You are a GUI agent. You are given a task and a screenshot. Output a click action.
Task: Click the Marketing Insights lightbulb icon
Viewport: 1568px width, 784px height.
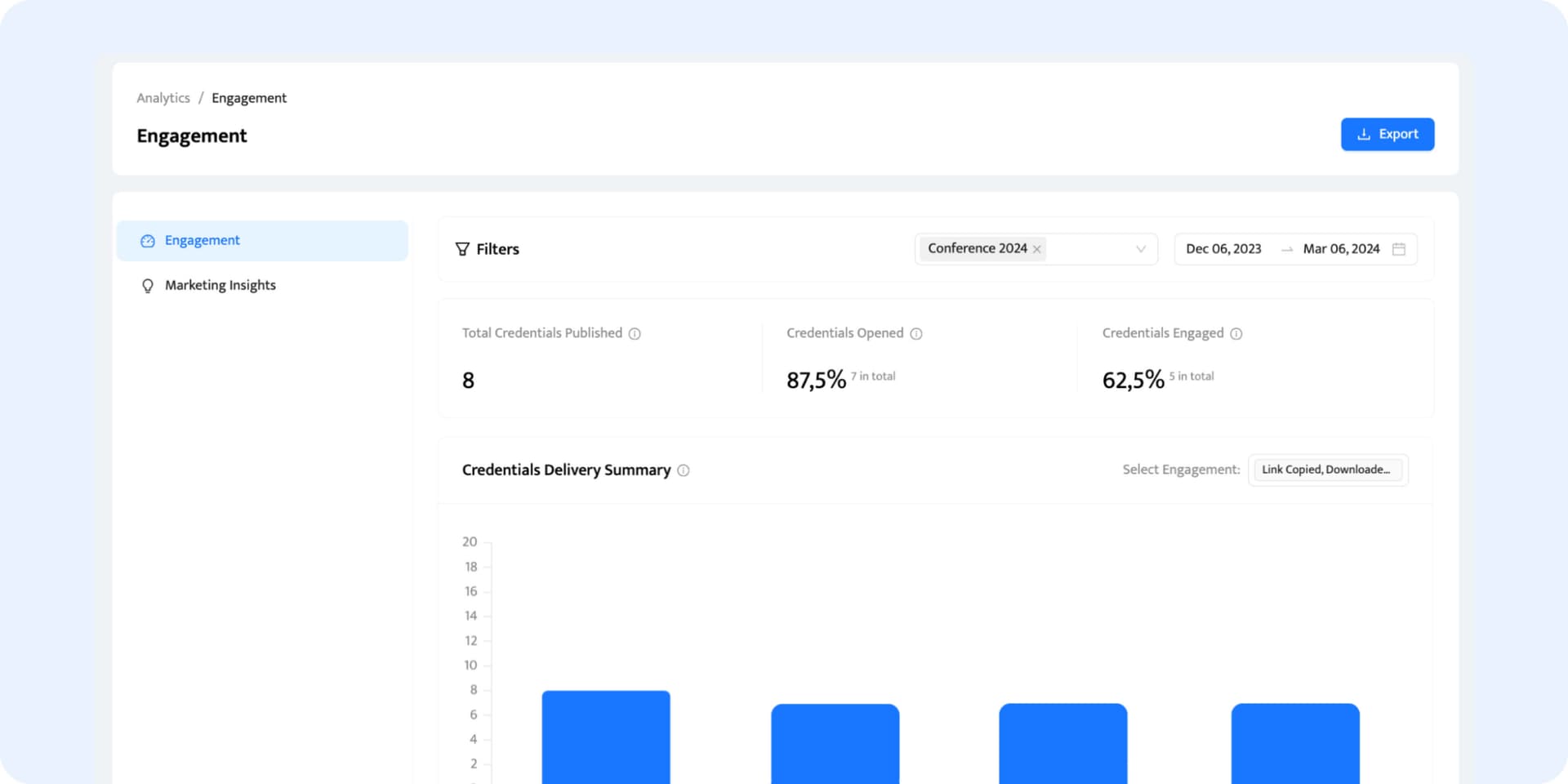click(x=148, y=286)
